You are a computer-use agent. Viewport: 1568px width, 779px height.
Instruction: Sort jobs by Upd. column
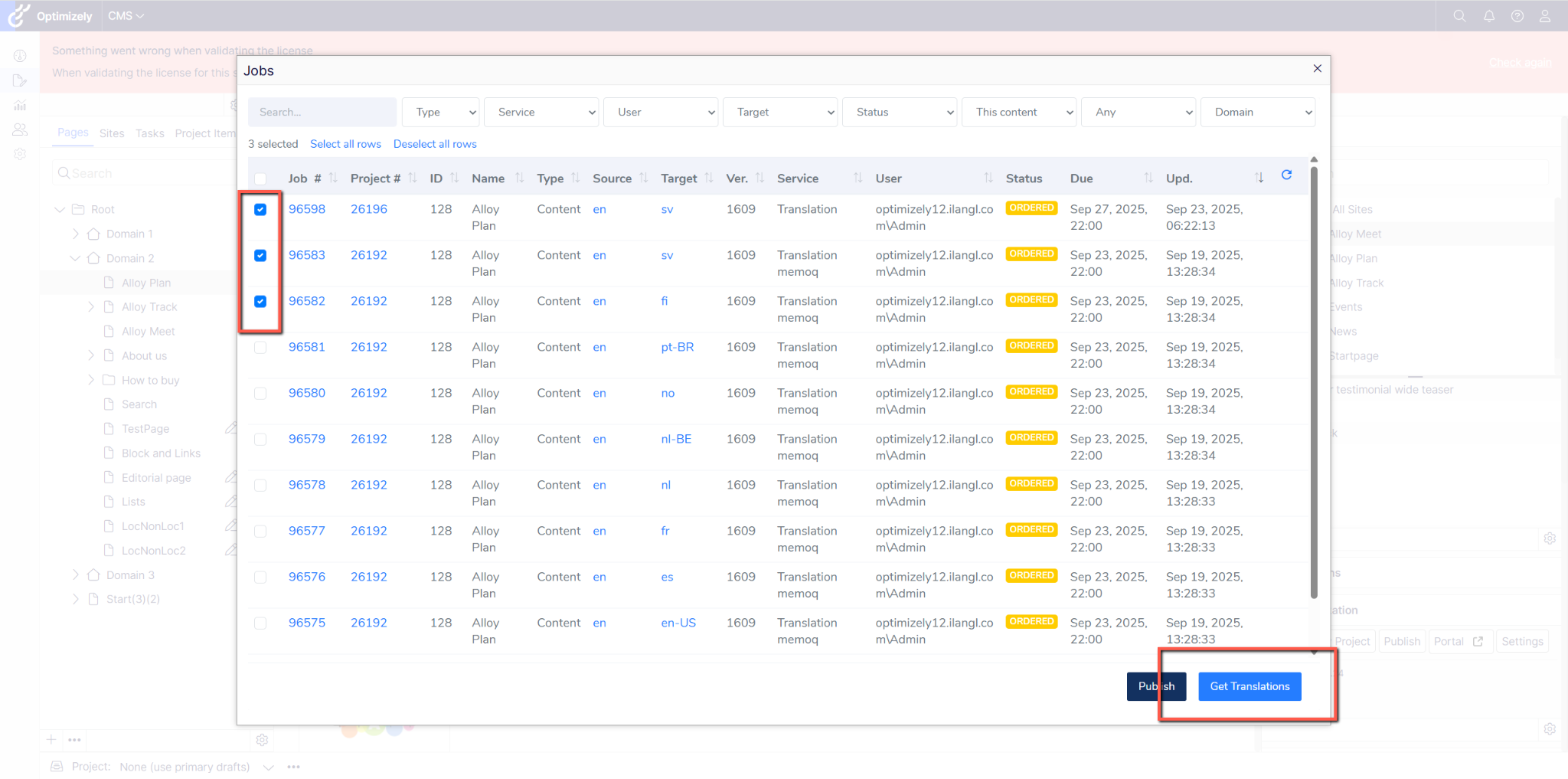pyautogui.click(x=1259, y=178)
